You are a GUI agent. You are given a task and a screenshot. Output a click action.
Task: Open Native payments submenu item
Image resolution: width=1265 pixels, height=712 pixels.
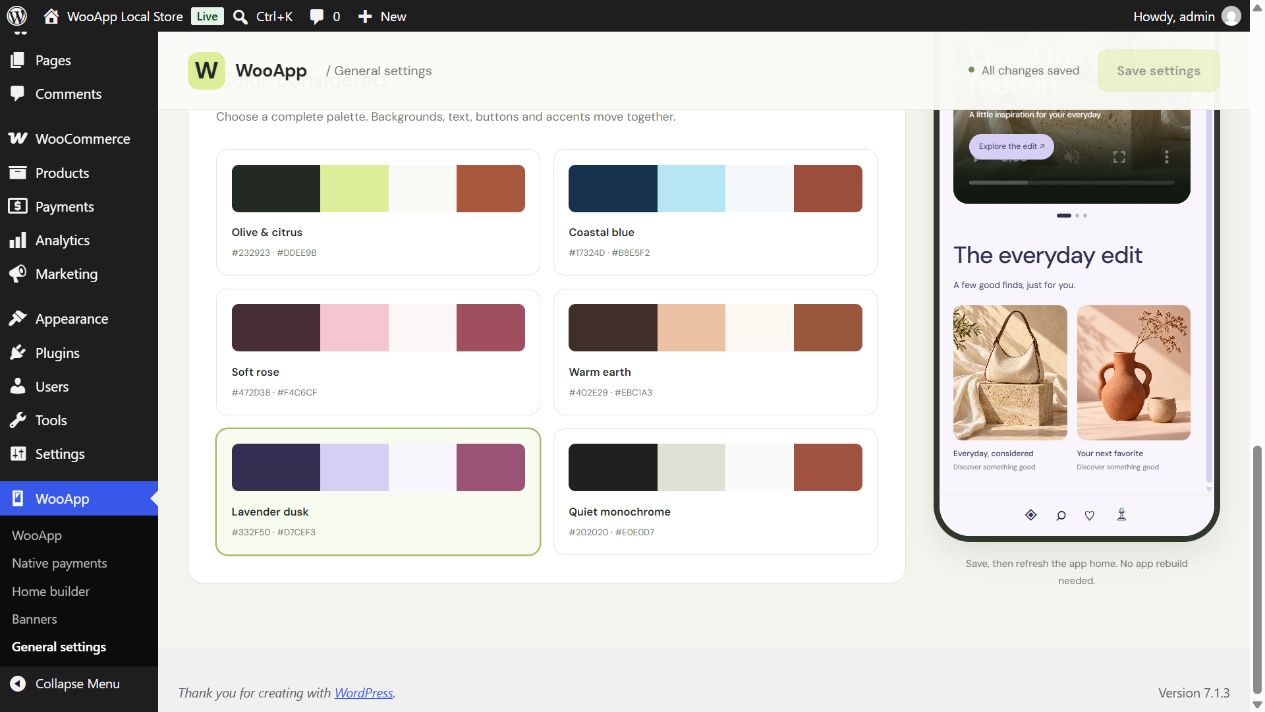tap(59, 563)
